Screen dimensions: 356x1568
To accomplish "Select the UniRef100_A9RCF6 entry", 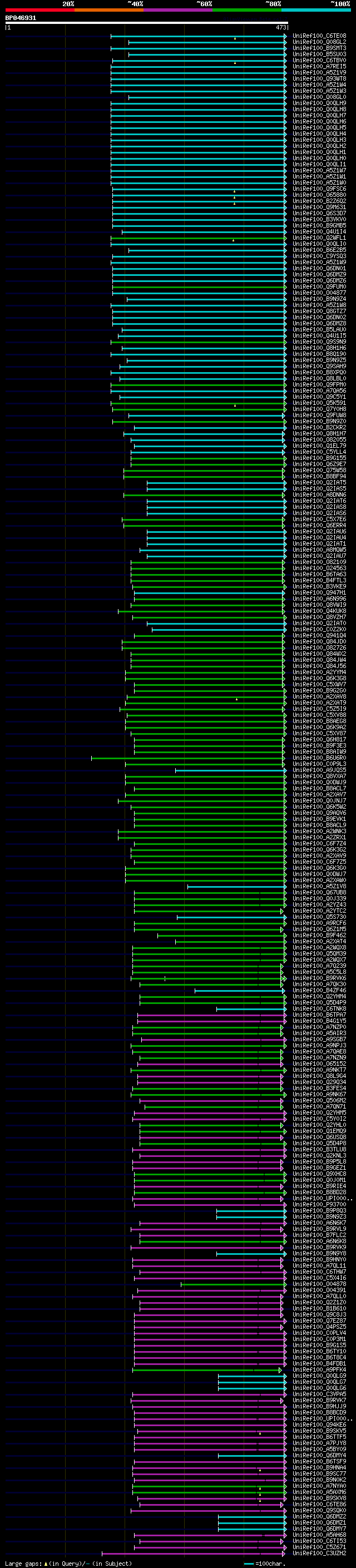I will [x=319, y=923].
